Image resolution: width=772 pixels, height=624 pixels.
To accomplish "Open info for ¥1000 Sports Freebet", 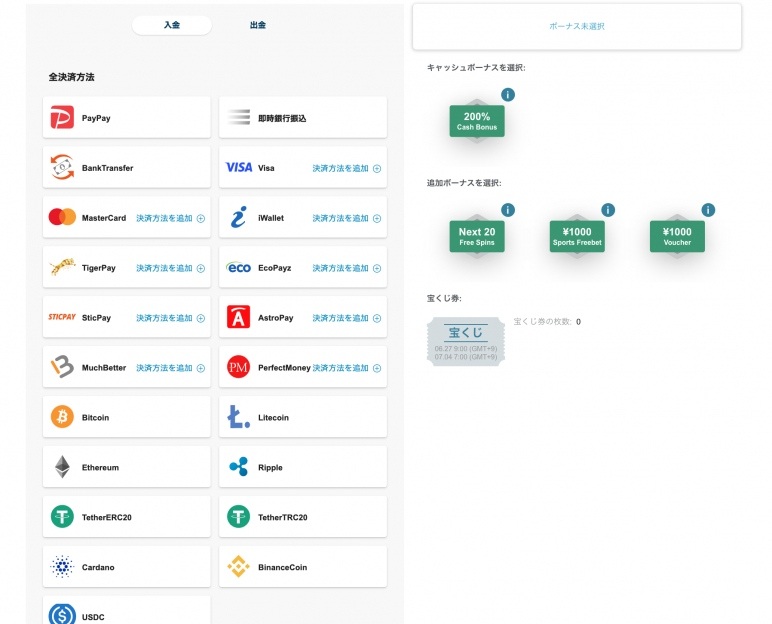I will (608, 210).
